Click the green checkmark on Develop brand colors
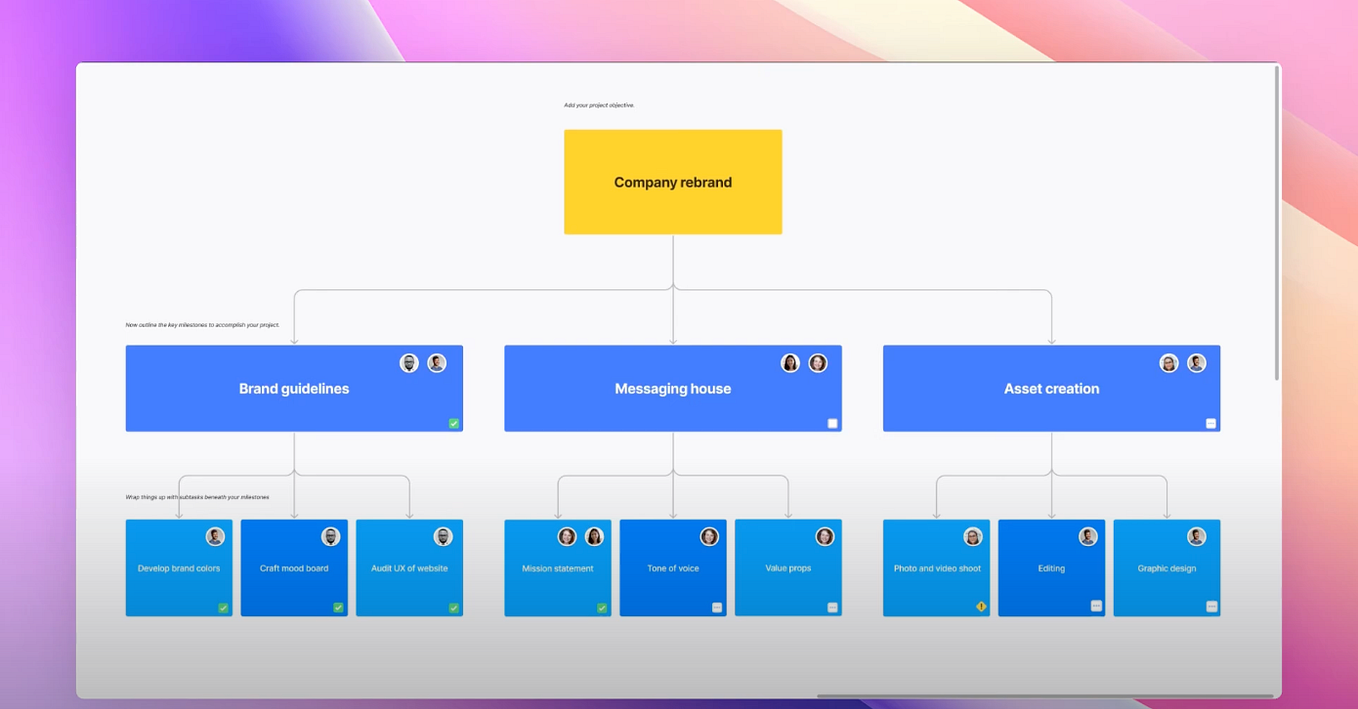This screenshot has height=709, width=1358. tap(223, 606)
